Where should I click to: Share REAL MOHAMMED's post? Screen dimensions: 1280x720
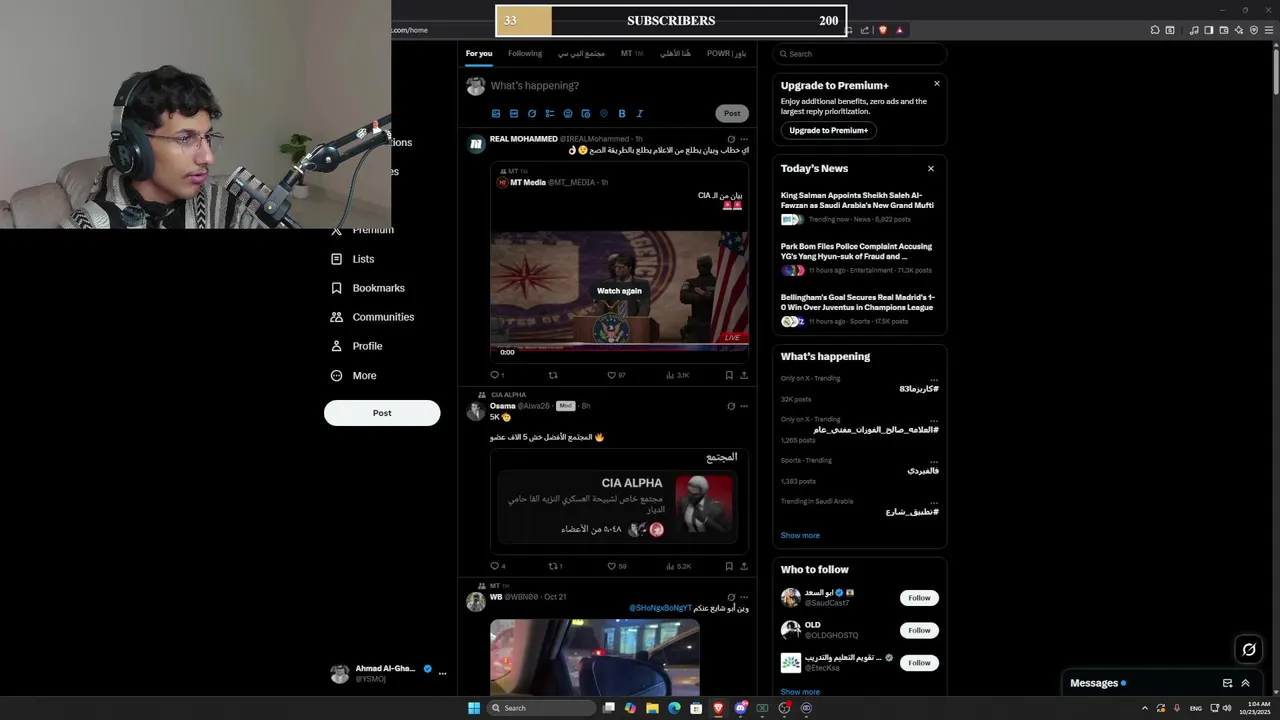744,375
